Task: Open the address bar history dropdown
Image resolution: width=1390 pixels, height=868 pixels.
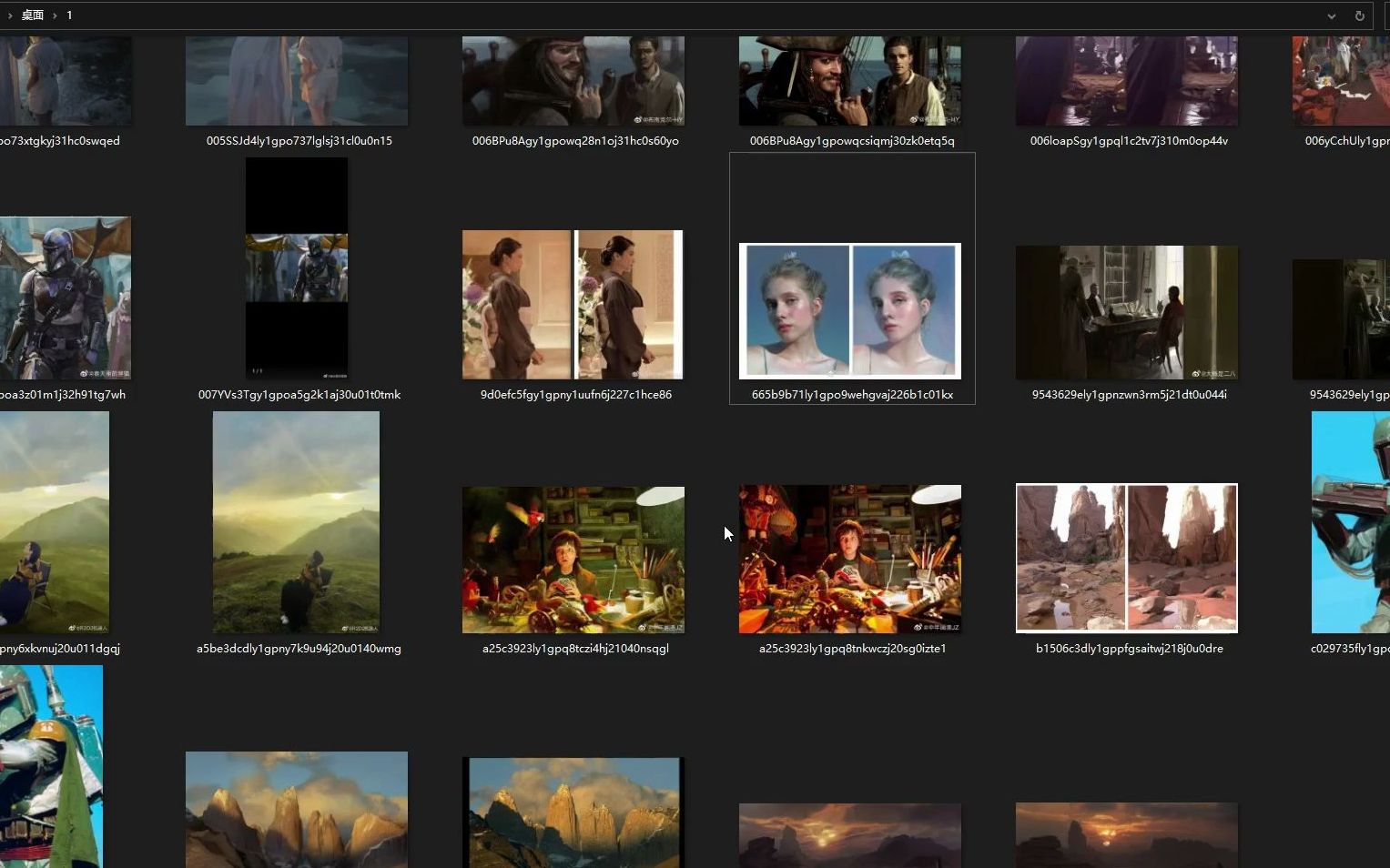Action: click(1331, 15)
